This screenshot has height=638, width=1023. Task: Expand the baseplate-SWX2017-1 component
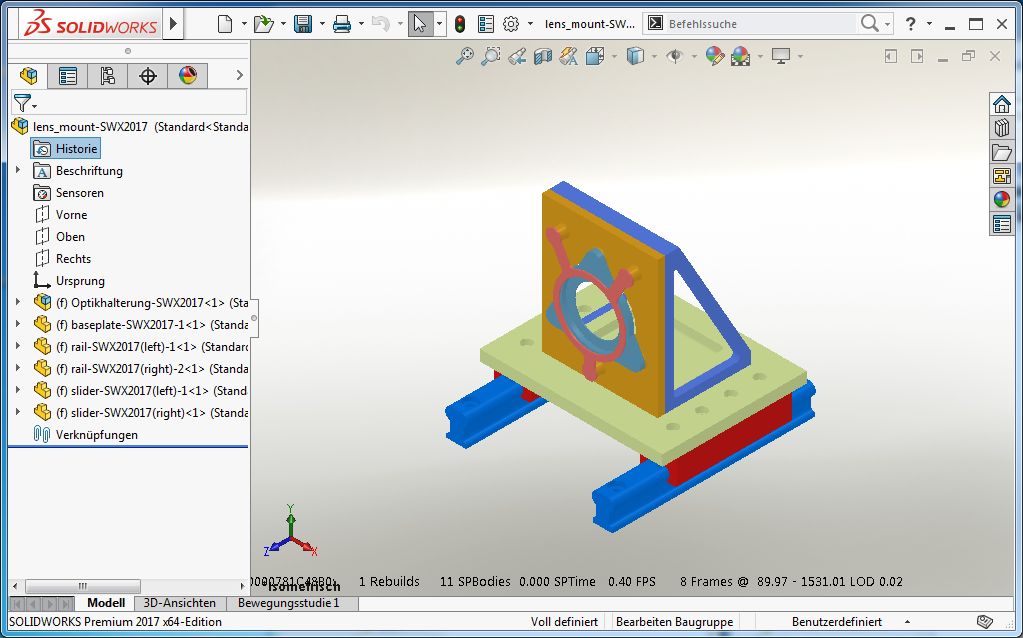click(x=18, y=324)
